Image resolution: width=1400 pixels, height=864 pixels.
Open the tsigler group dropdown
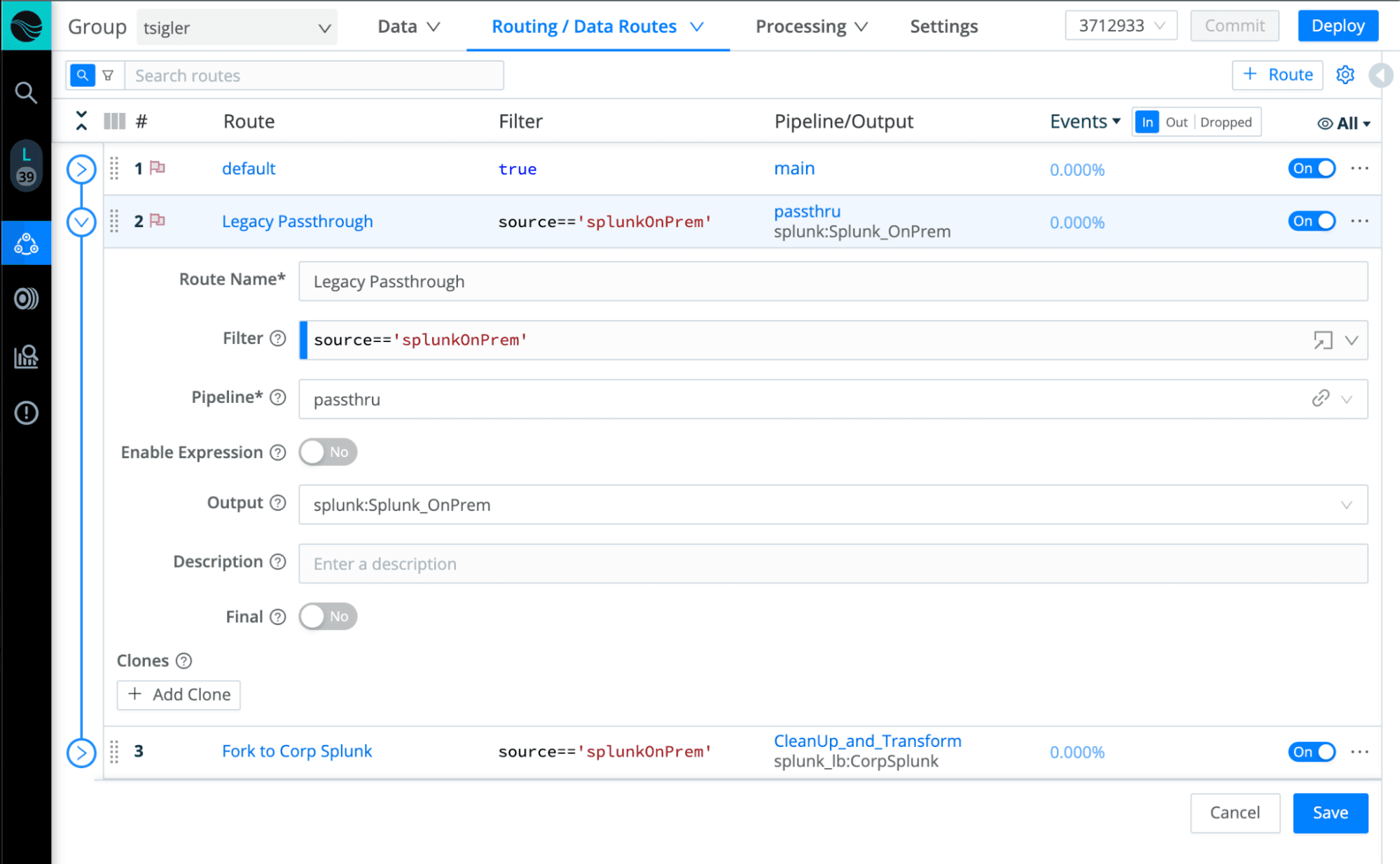[236, 28]
